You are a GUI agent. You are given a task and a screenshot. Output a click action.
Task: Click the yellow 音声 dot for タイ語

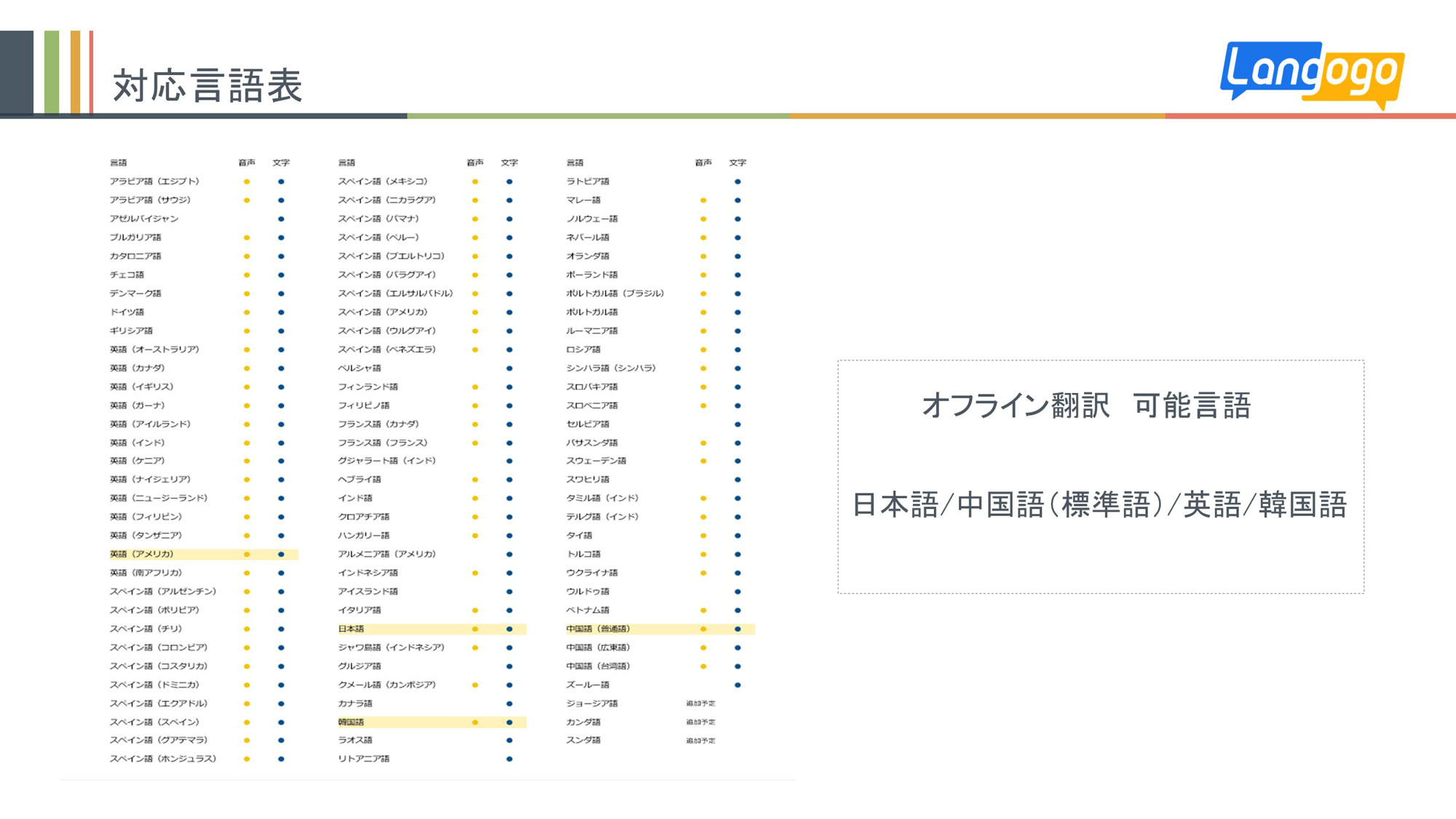(x=703, y=535)
